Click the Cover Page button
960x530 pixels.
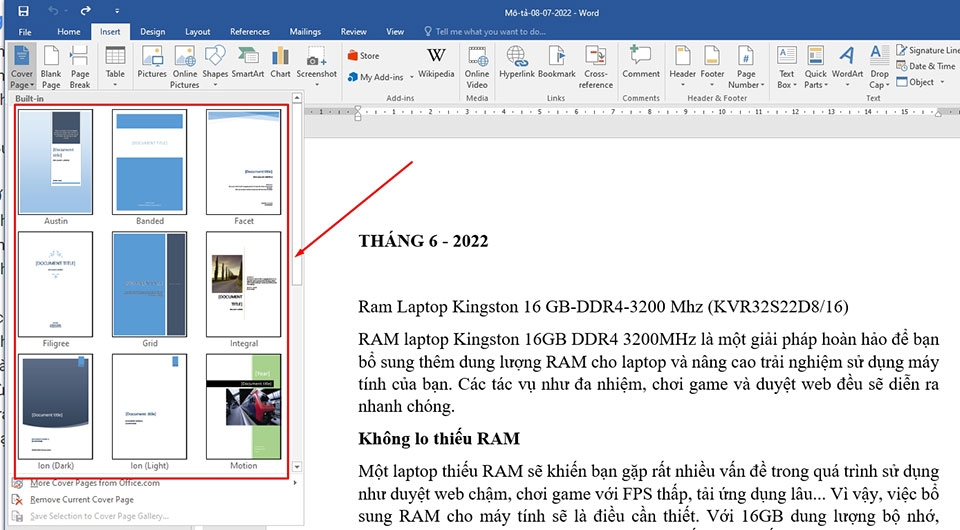[x=22, y=67]
